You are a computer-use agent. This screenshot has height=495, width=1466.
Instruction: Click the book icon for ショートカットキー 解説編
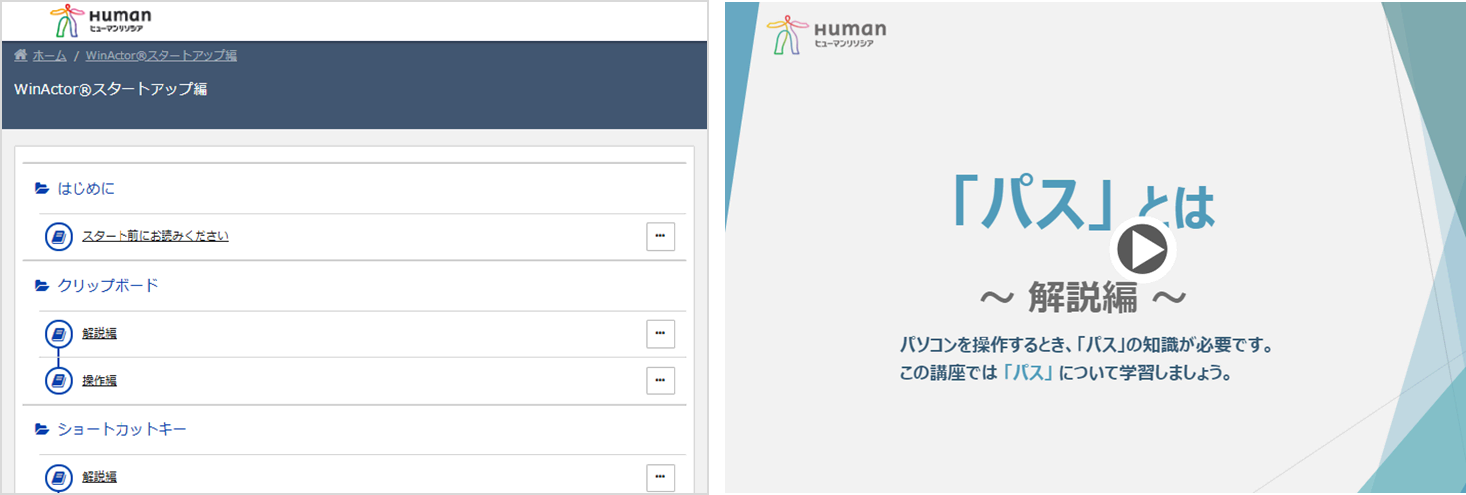59,477
